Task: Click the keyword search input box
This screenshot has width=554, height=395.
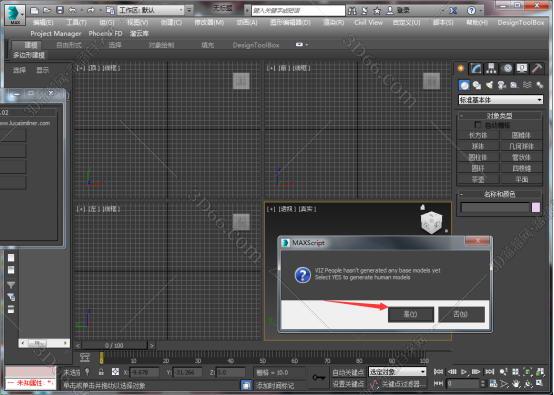Action: pyautogui.click(x=298, y=11)
